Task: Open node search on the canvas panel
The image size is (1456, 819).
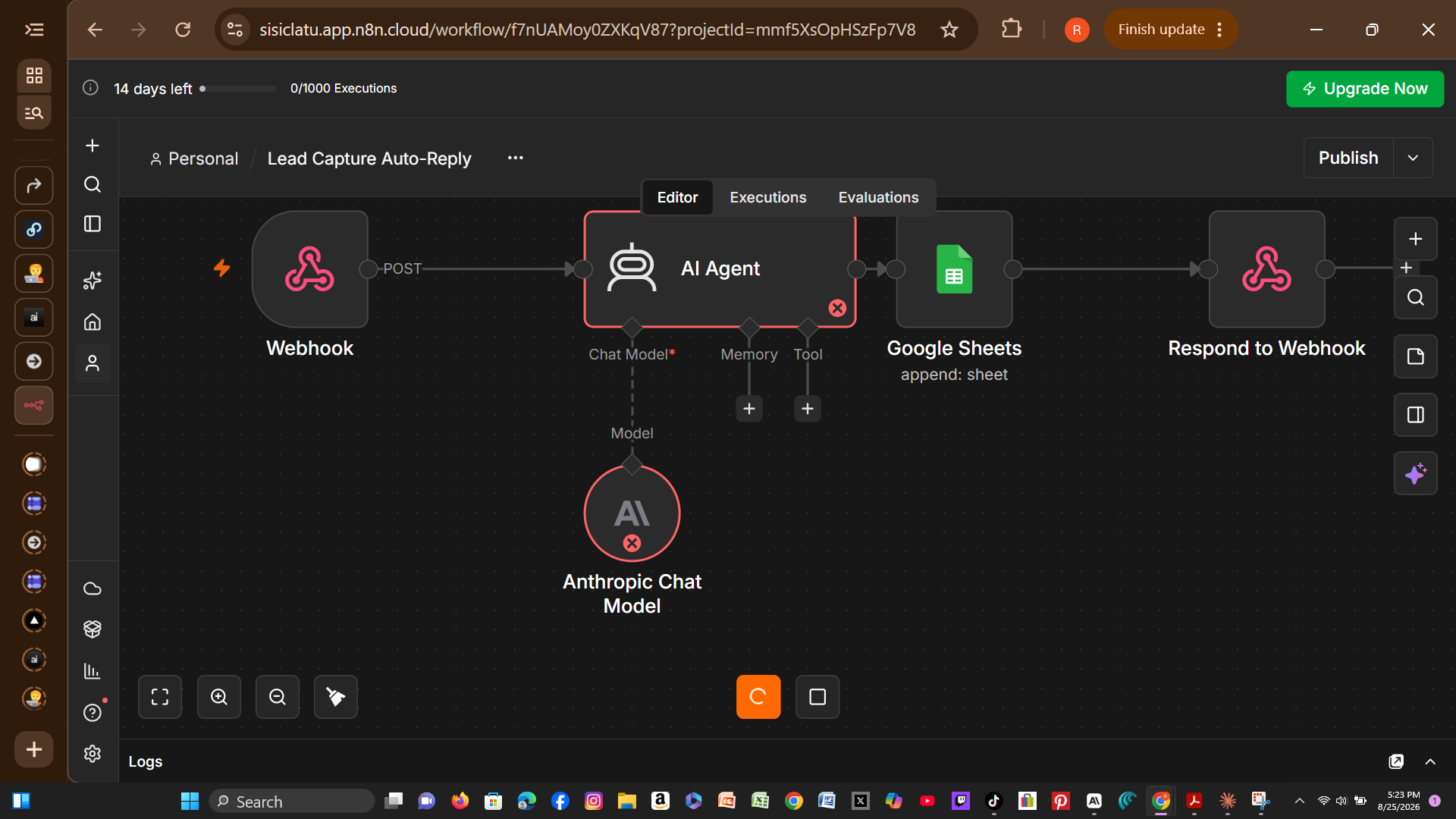Action: tap(1416, 297)
